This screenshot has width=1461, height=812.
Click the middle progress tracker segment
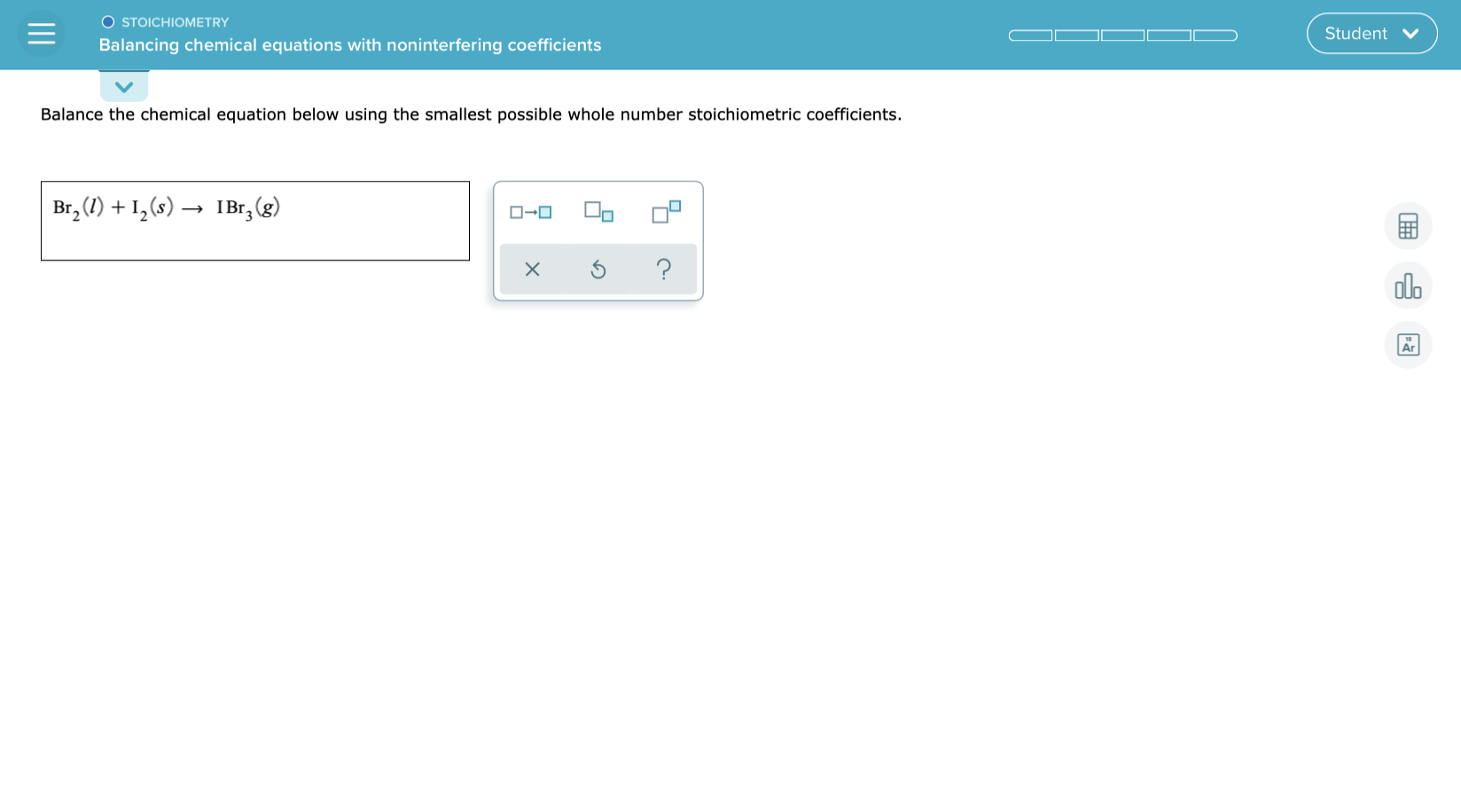[1122, 35]
